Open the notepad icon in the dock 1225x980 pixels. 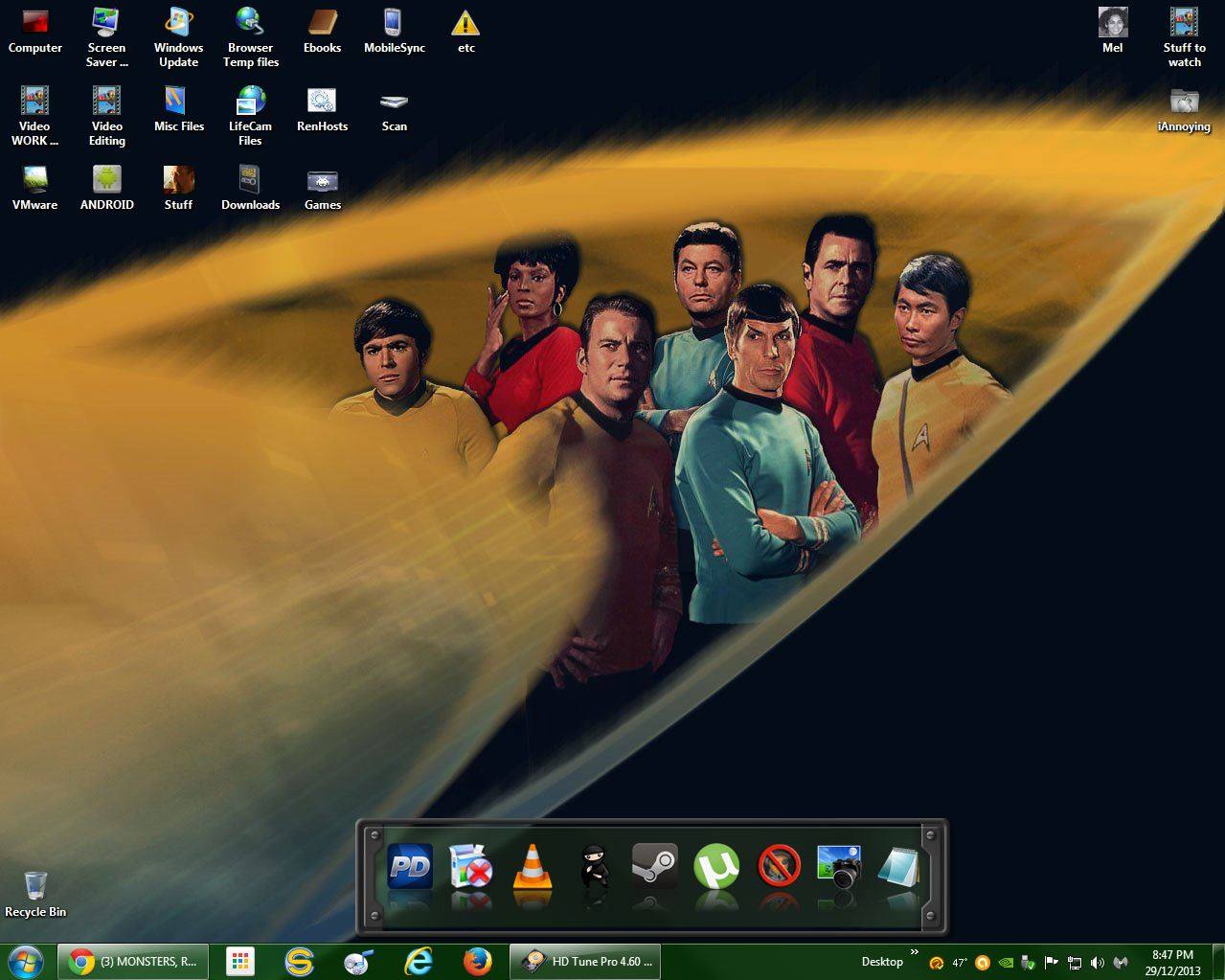(x=899, y=868)
